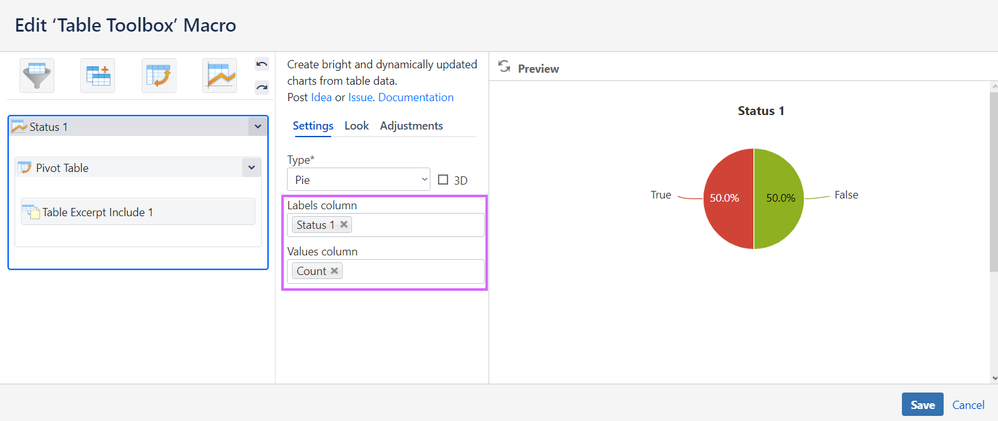Expand the Pivot Table dropdown arrow
Viewport: 998px width, 421px height.
tap(251, 168)
